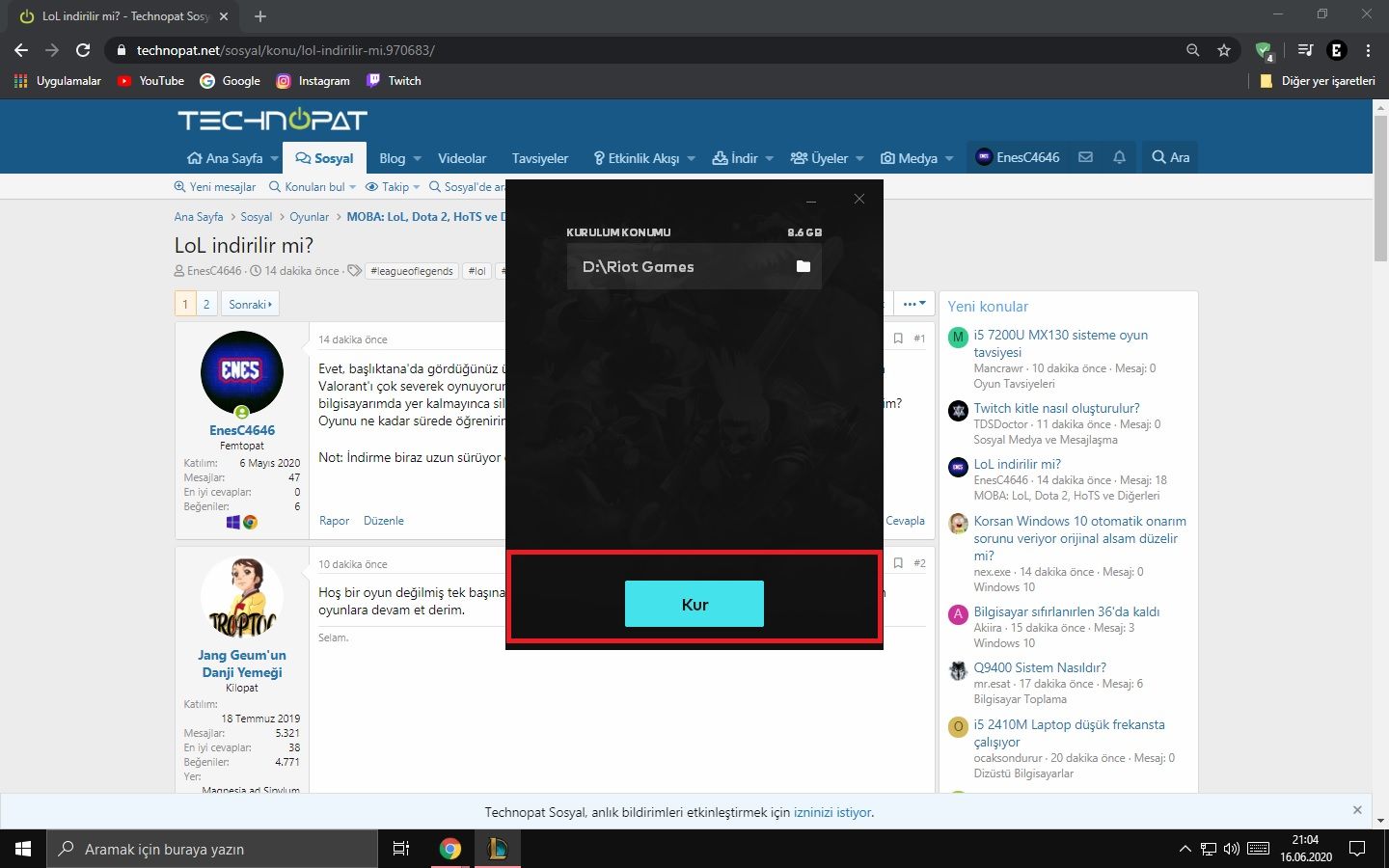
Task: Open a new browser tab
Action: [x=260, y=16]
